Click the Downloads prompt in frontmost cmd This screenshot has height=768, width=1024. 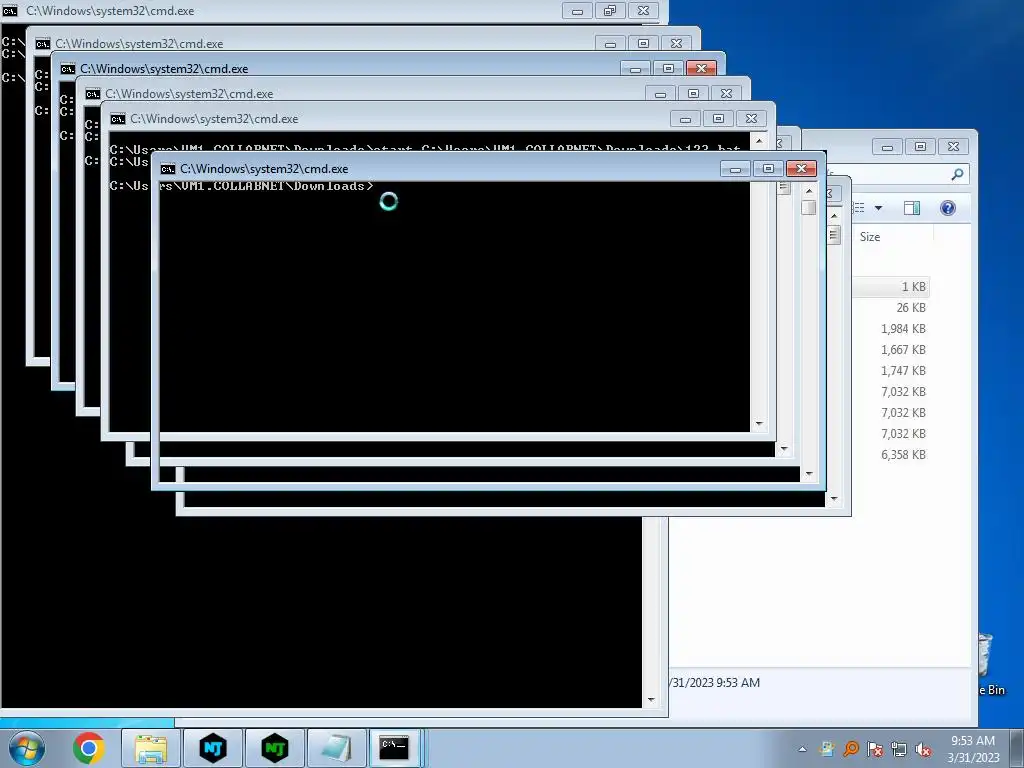click(266, 186)
